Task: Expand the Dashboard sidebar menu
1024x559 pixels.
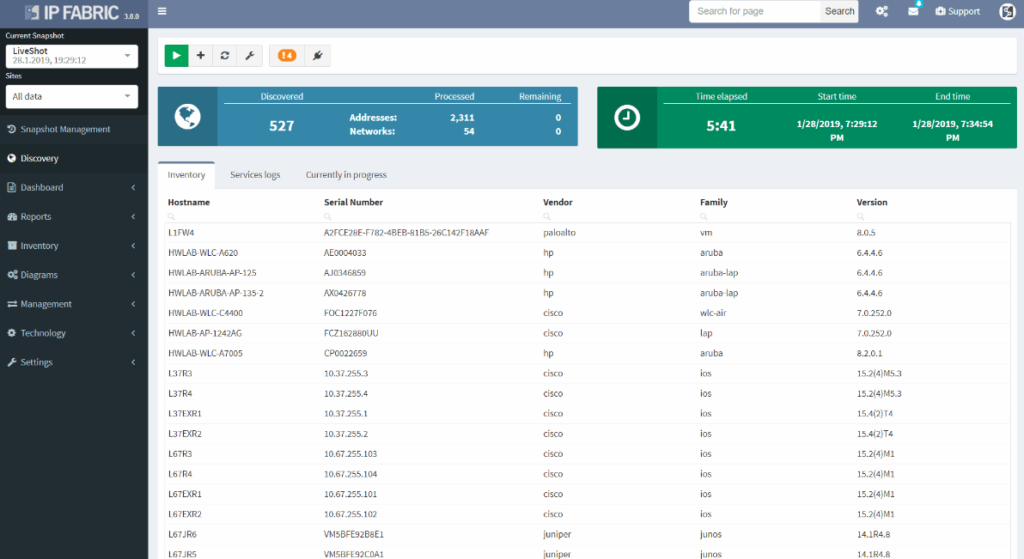Action: tap(74, 187)
